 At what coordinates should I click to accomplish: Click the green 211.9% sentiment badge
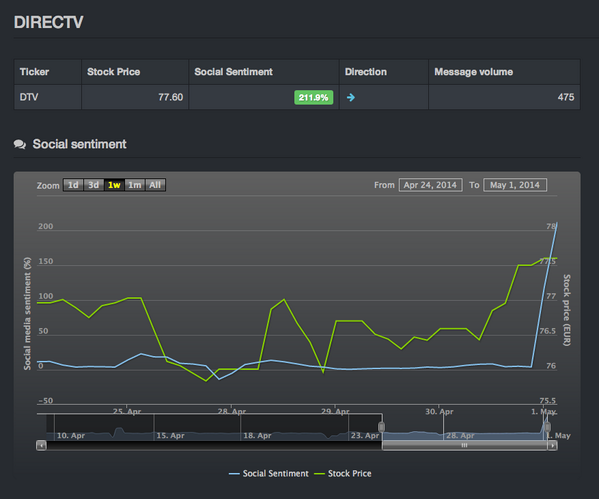(314, 97)
